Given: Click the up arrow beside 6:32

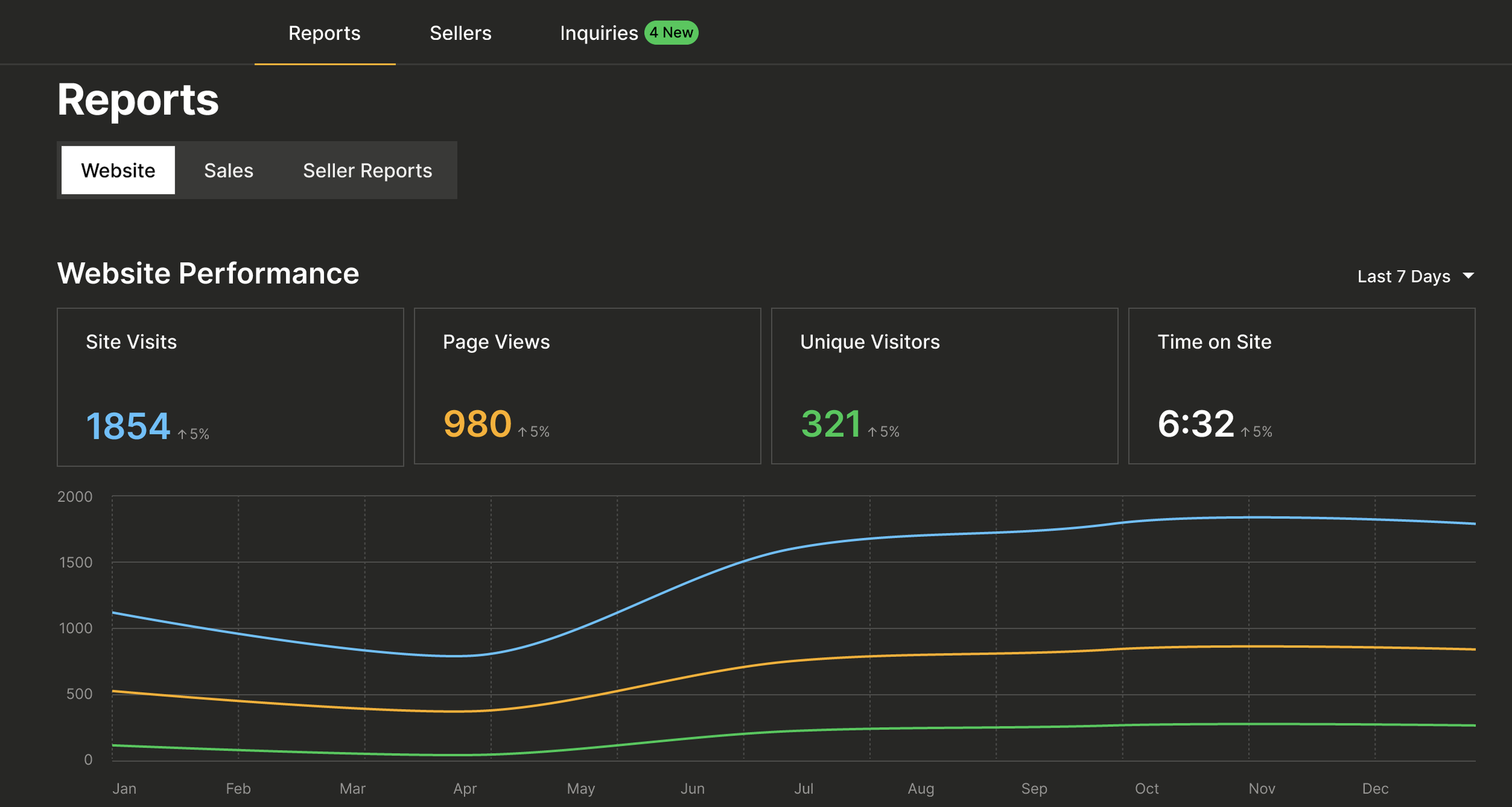Looking at the screenshot, I should tap(1245, 432).
